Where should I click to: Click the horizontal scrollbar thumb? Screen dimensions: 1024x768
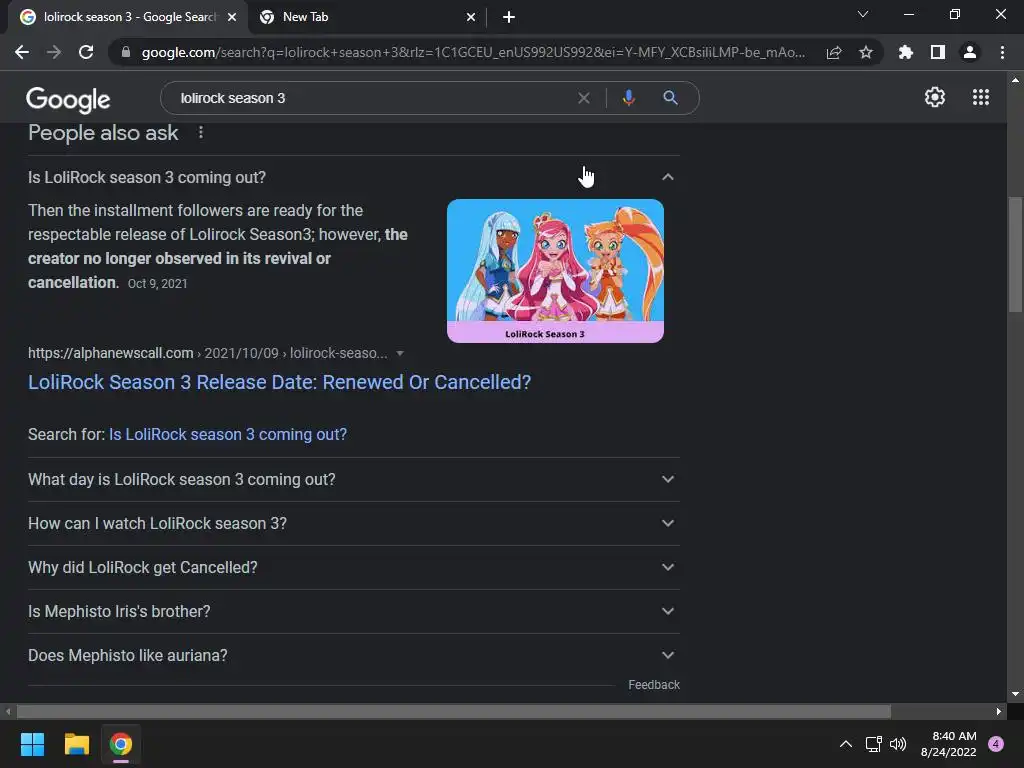(x=454, y=711)
